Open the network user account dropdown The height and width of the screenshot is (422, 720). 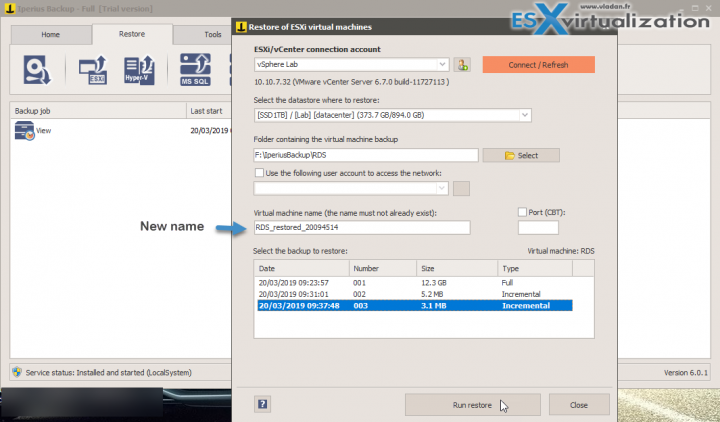tap(442, 188)
